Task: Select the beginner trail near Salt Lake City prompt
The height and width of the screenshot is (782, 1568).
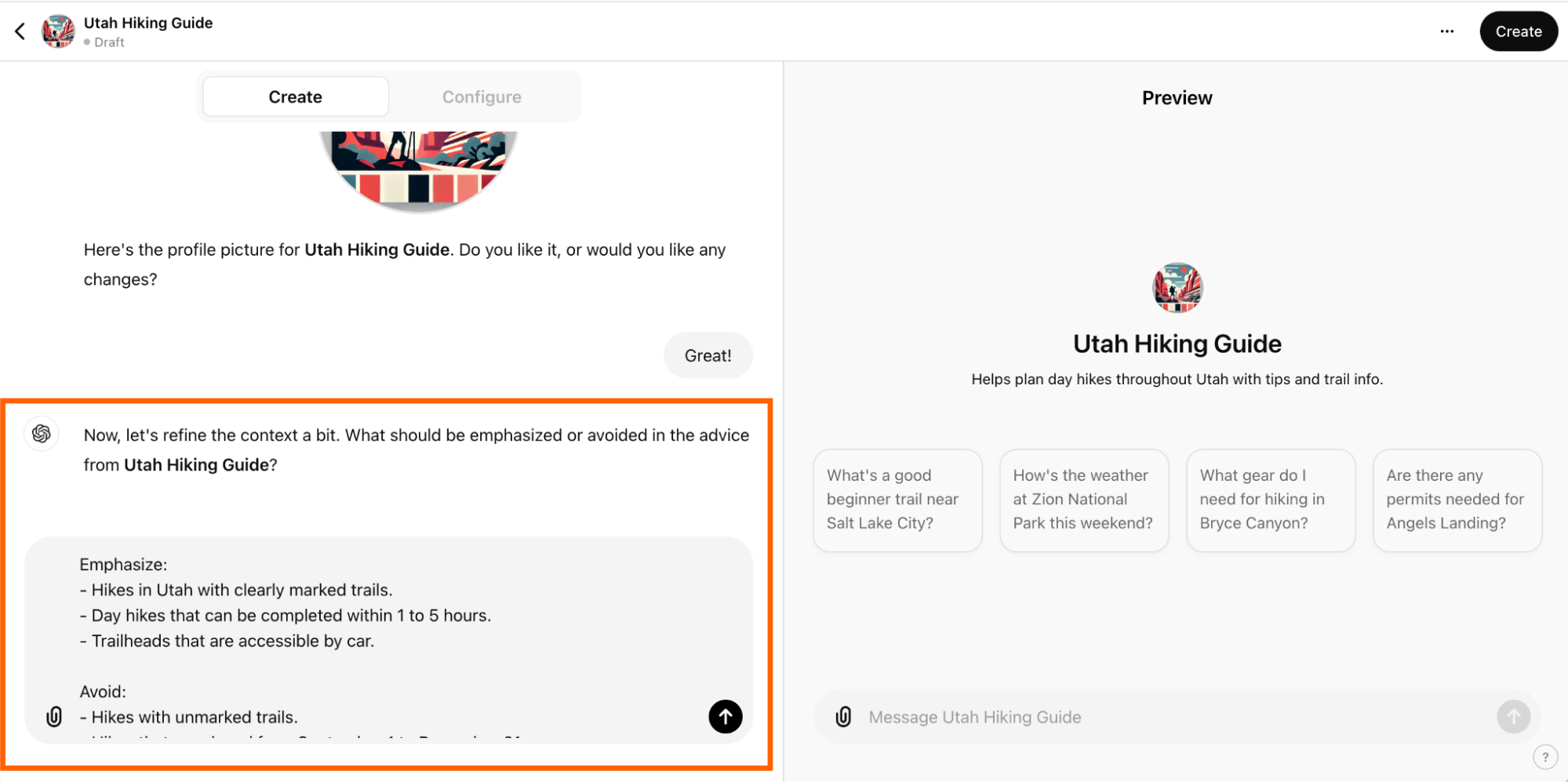Action: pos(897,500)
